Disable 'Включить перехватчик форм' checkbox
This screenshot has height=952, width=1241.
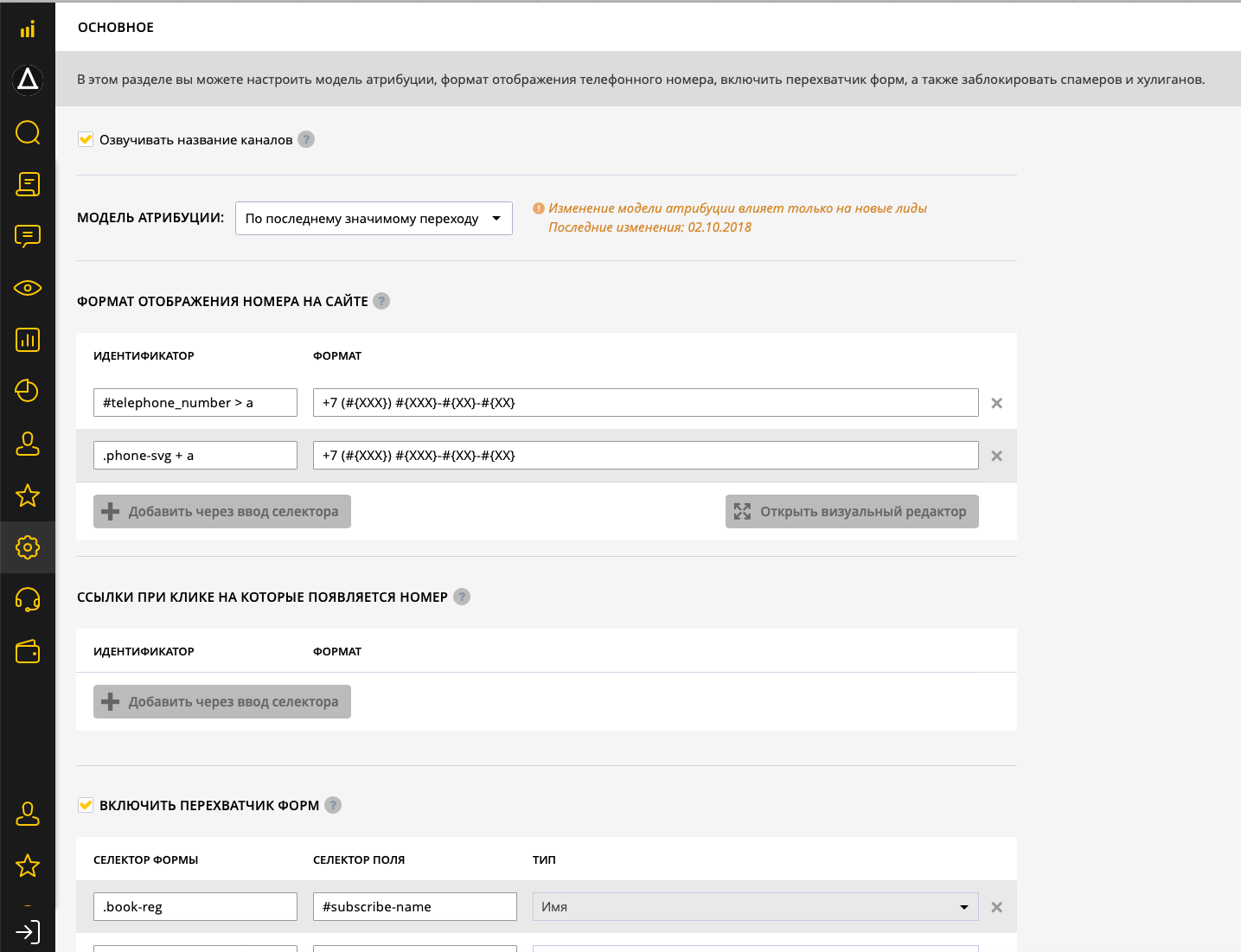tap(86, 805)
